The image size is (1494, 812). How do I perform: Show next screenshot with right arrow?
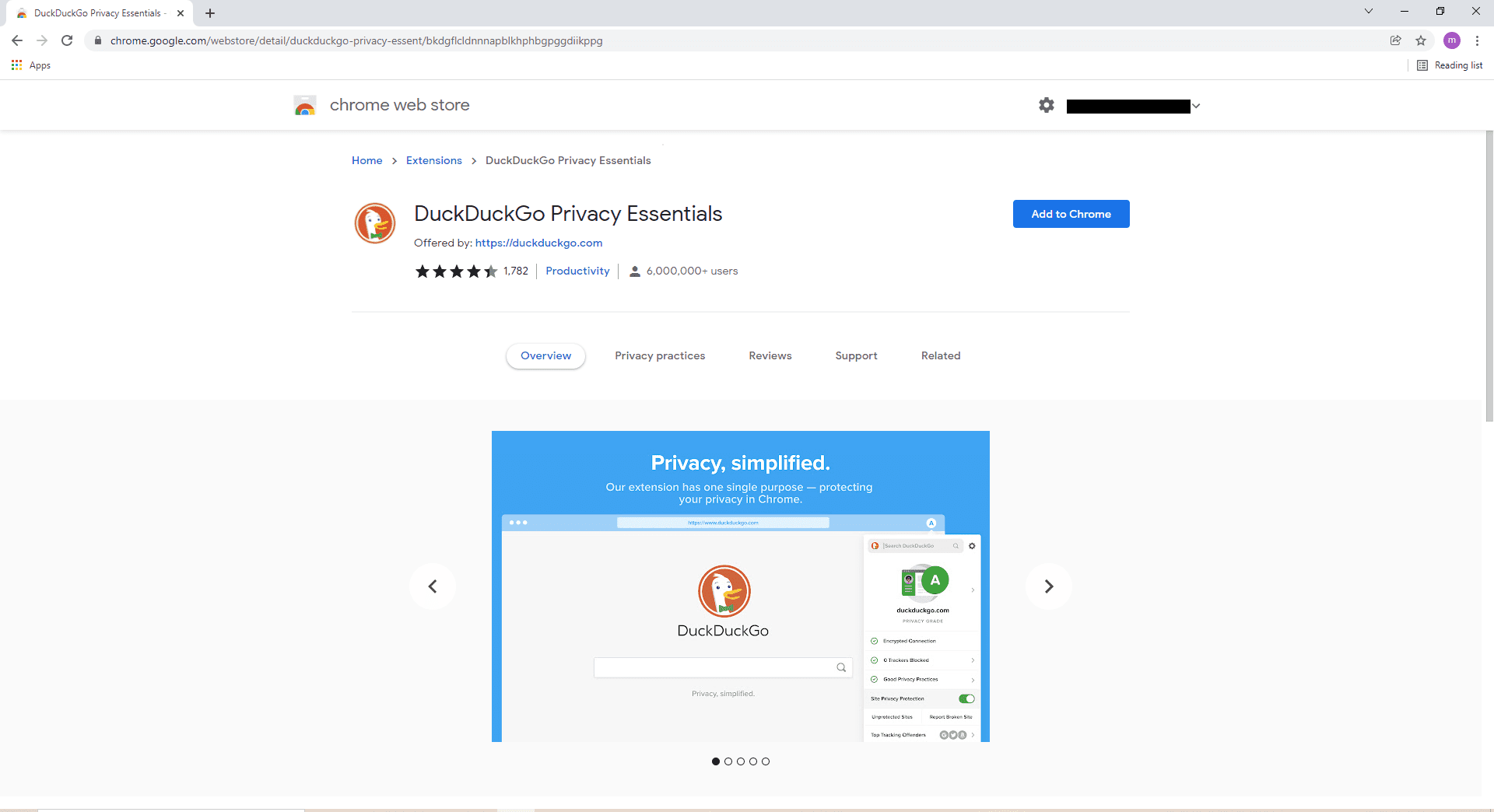click(x=1049, y=586)
